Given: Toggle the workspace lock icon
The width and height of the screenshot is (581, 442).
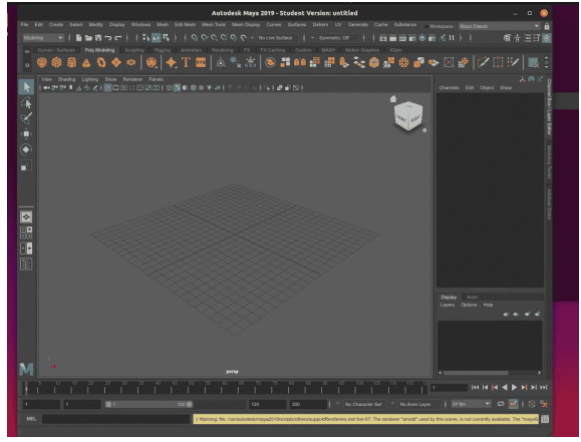Looking at the screenshot, I should pyautogui.click(x=547, y=26).
